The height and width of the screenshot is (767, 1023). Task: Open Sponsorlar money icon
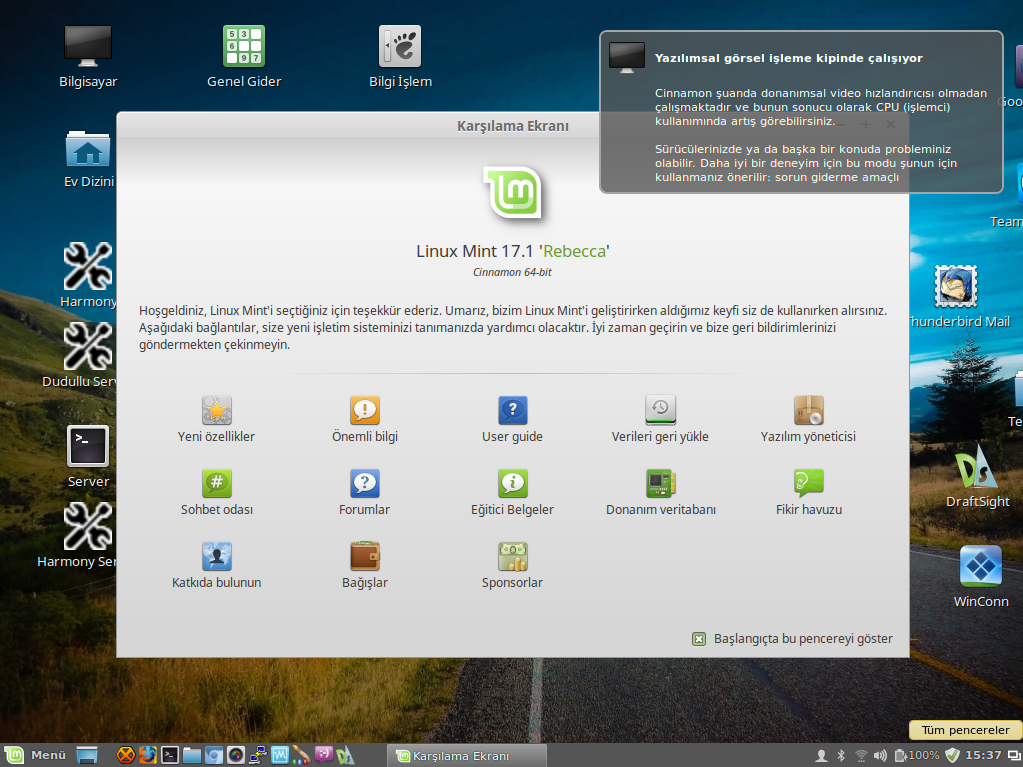(x=513, y=556)
